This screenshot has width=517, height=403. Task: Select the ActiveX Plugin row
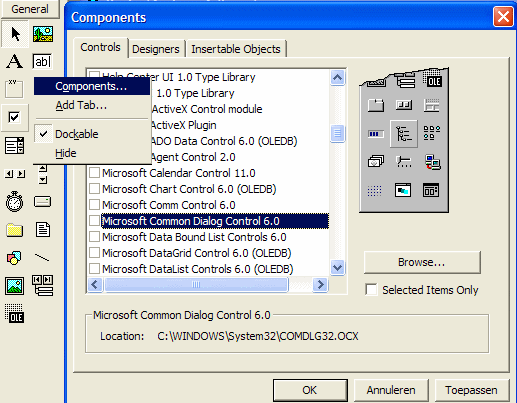184,125
